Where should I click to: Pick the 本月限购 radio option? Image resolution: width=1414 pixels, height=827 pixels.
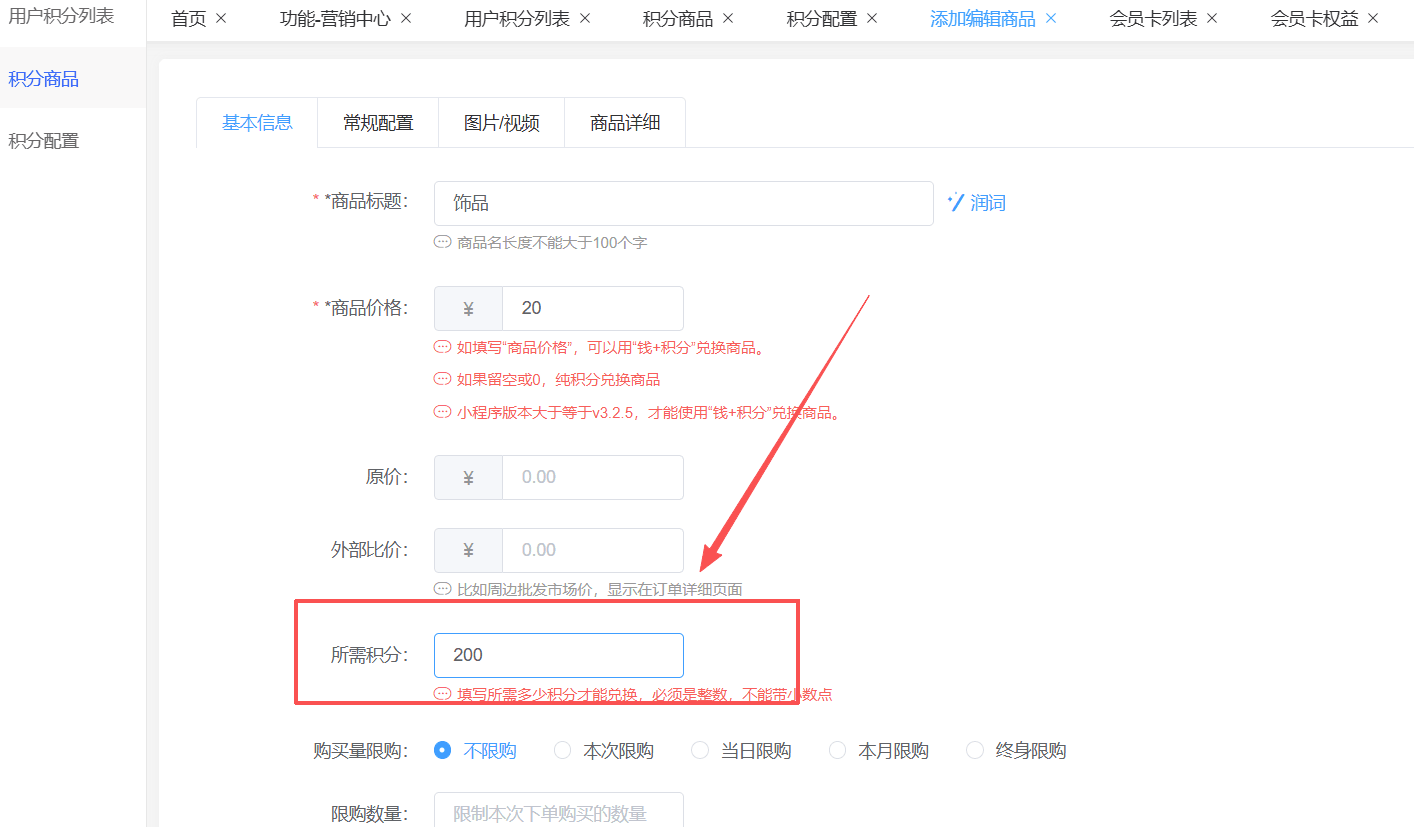[838, 750]
